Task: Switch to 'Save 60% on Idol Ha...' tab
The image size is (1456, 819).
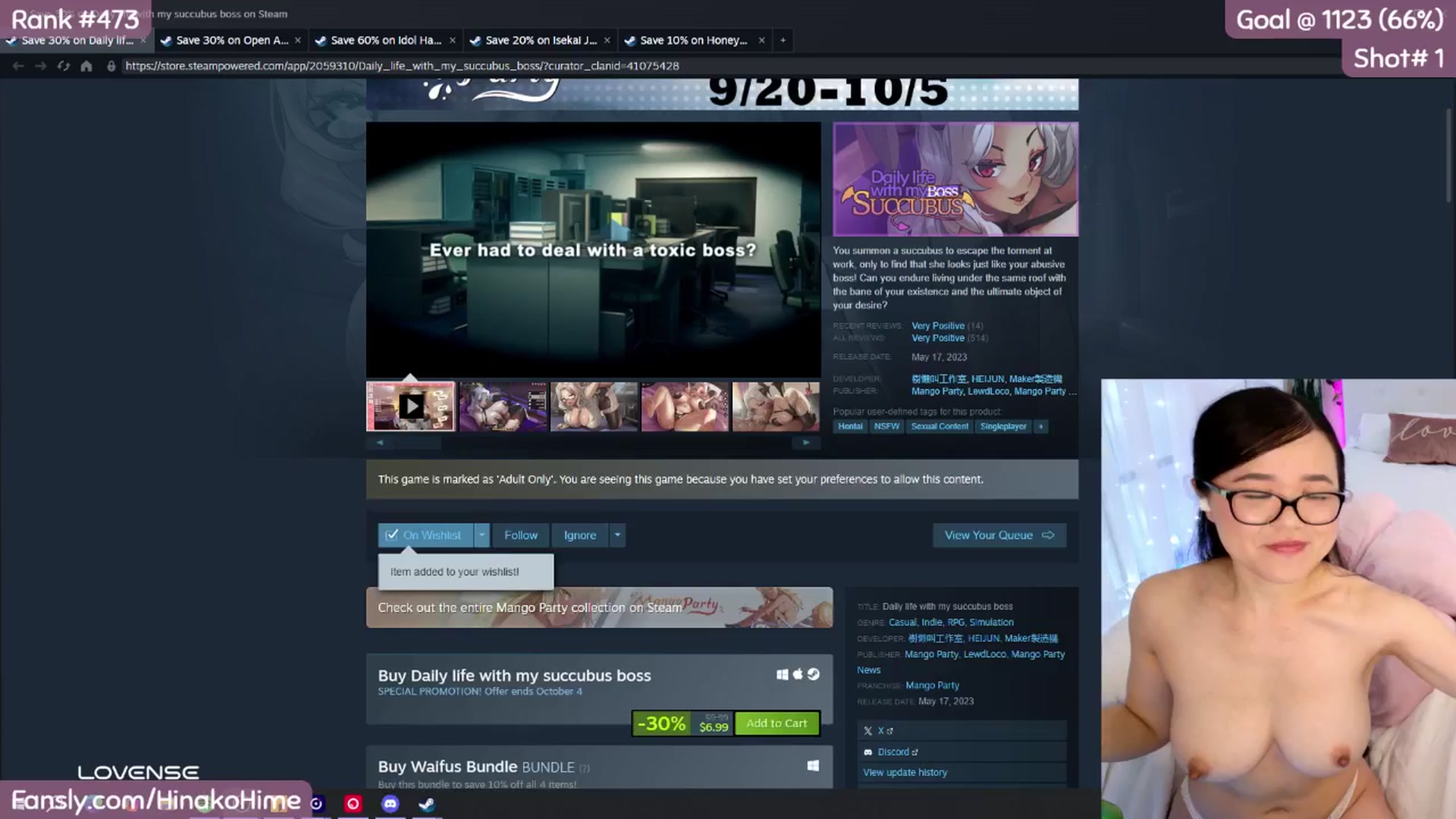Action: pos(386,40)
